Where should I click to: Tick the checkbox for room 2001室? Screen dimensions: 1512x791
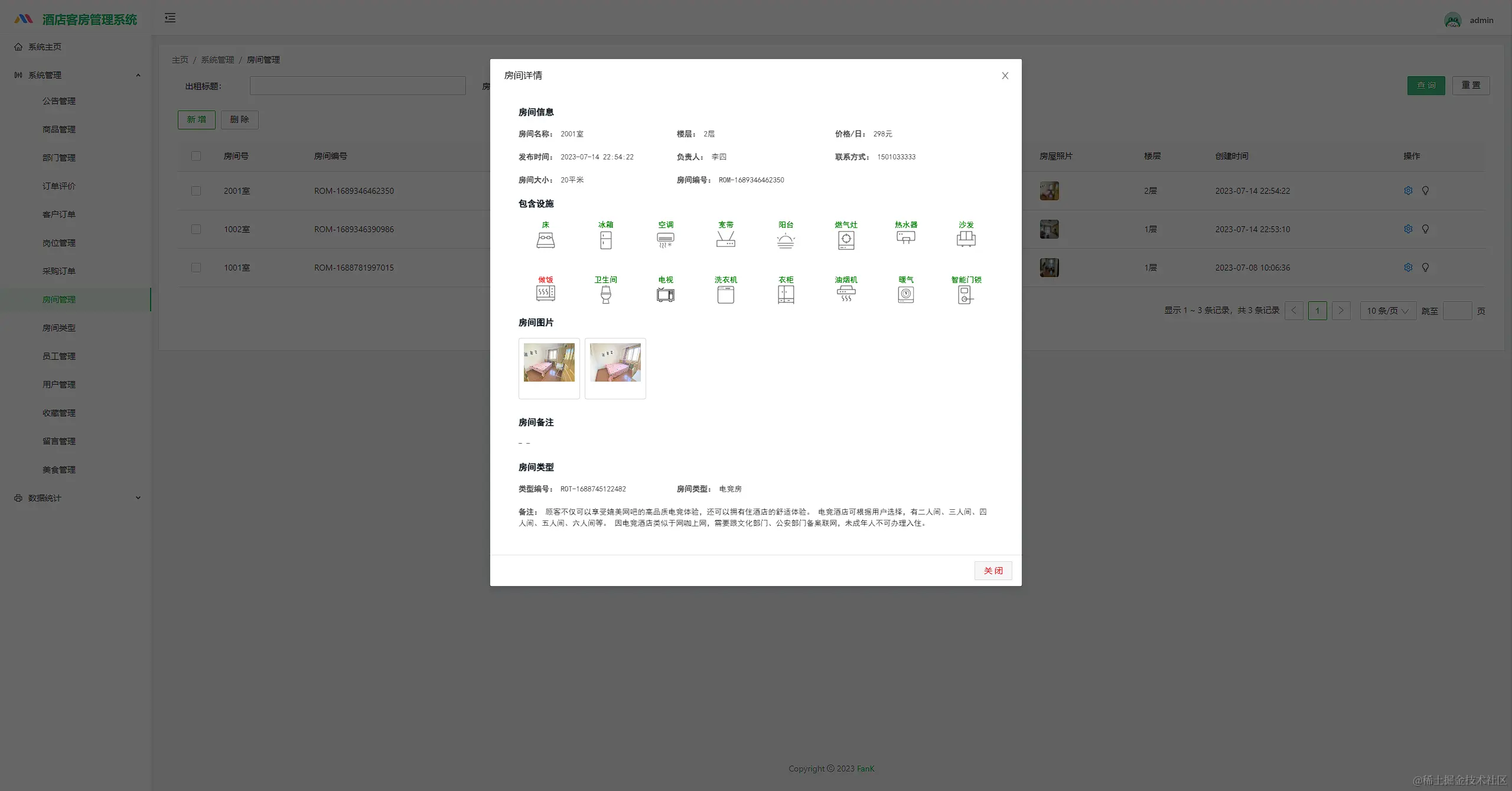196,191
